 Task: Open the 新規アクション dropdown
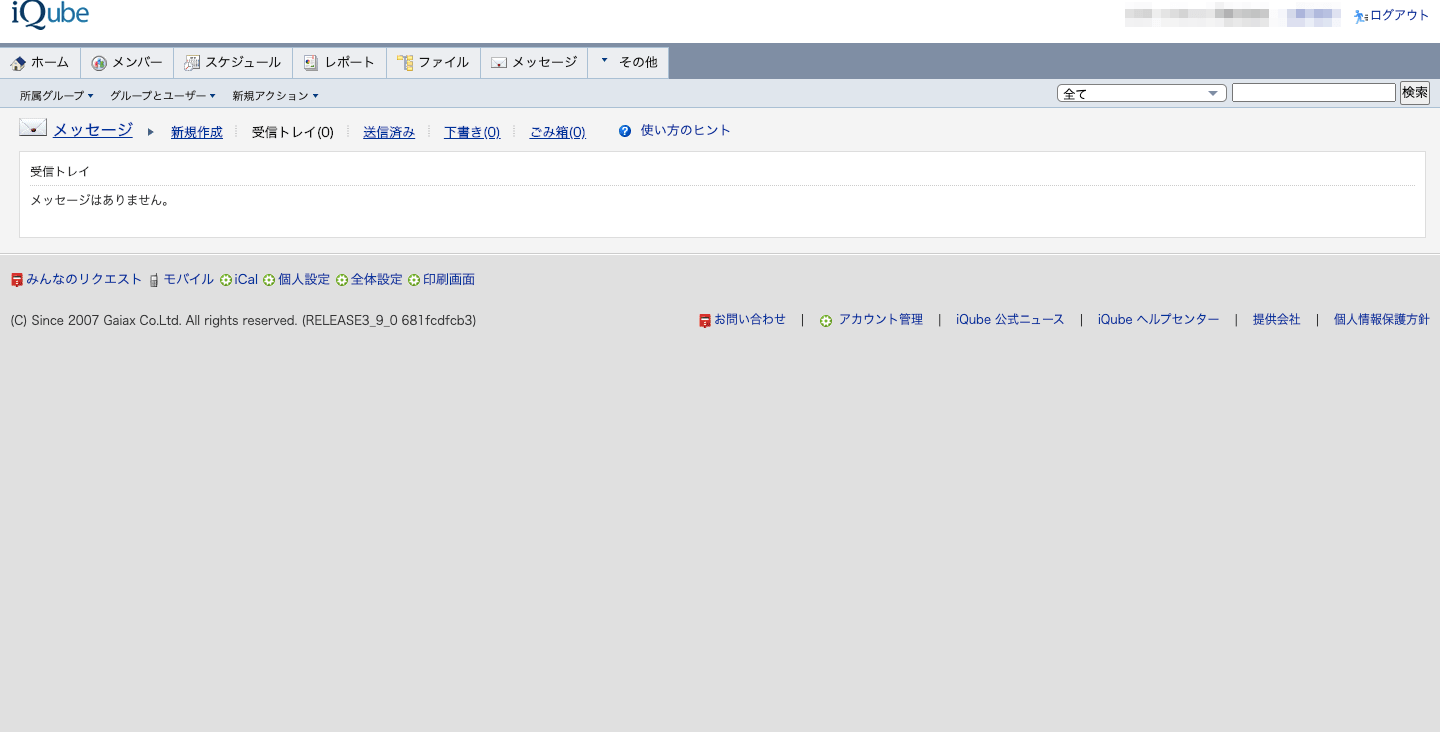[275, 96]
